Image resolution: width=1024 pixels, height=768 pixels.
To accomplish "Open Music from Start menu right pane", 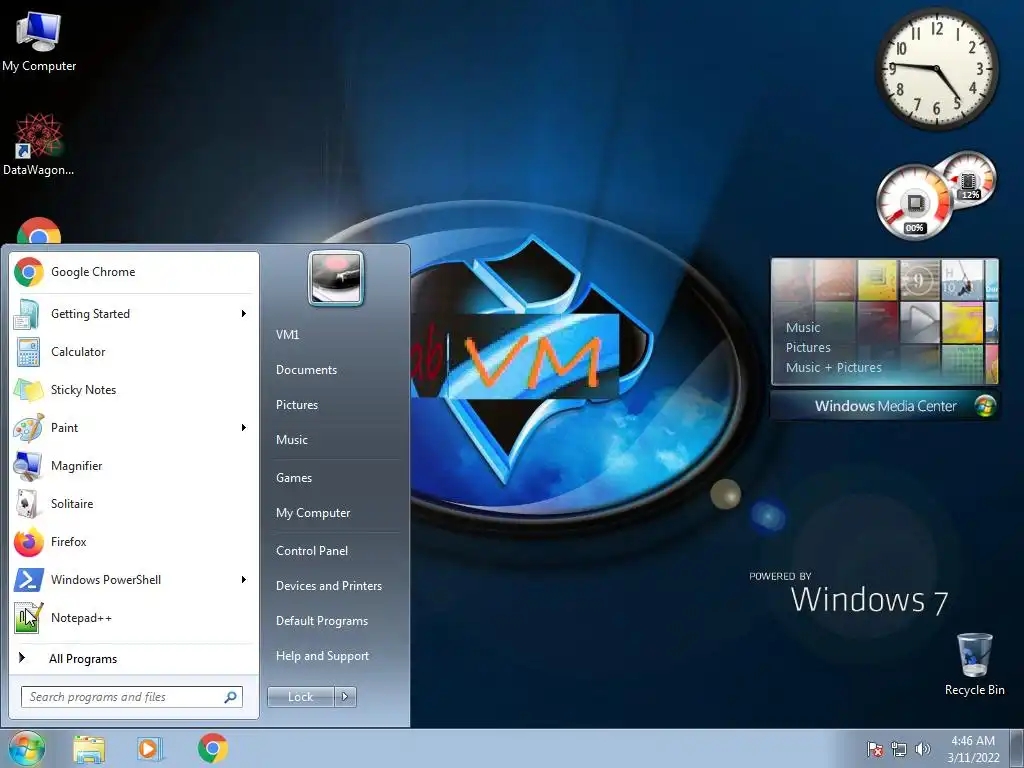I will point(292,440).
